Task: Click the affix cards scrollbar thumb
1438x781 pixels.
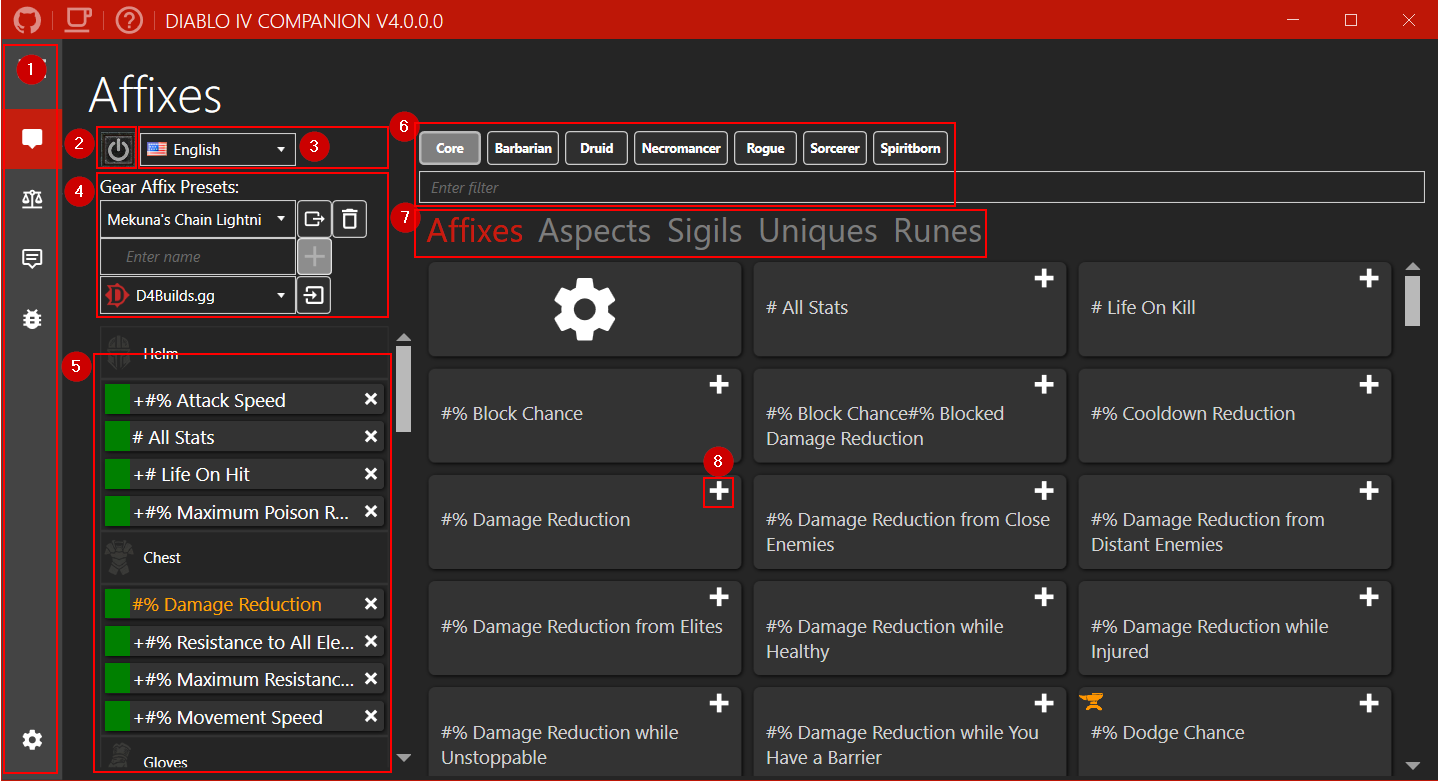Action: 1412,301
